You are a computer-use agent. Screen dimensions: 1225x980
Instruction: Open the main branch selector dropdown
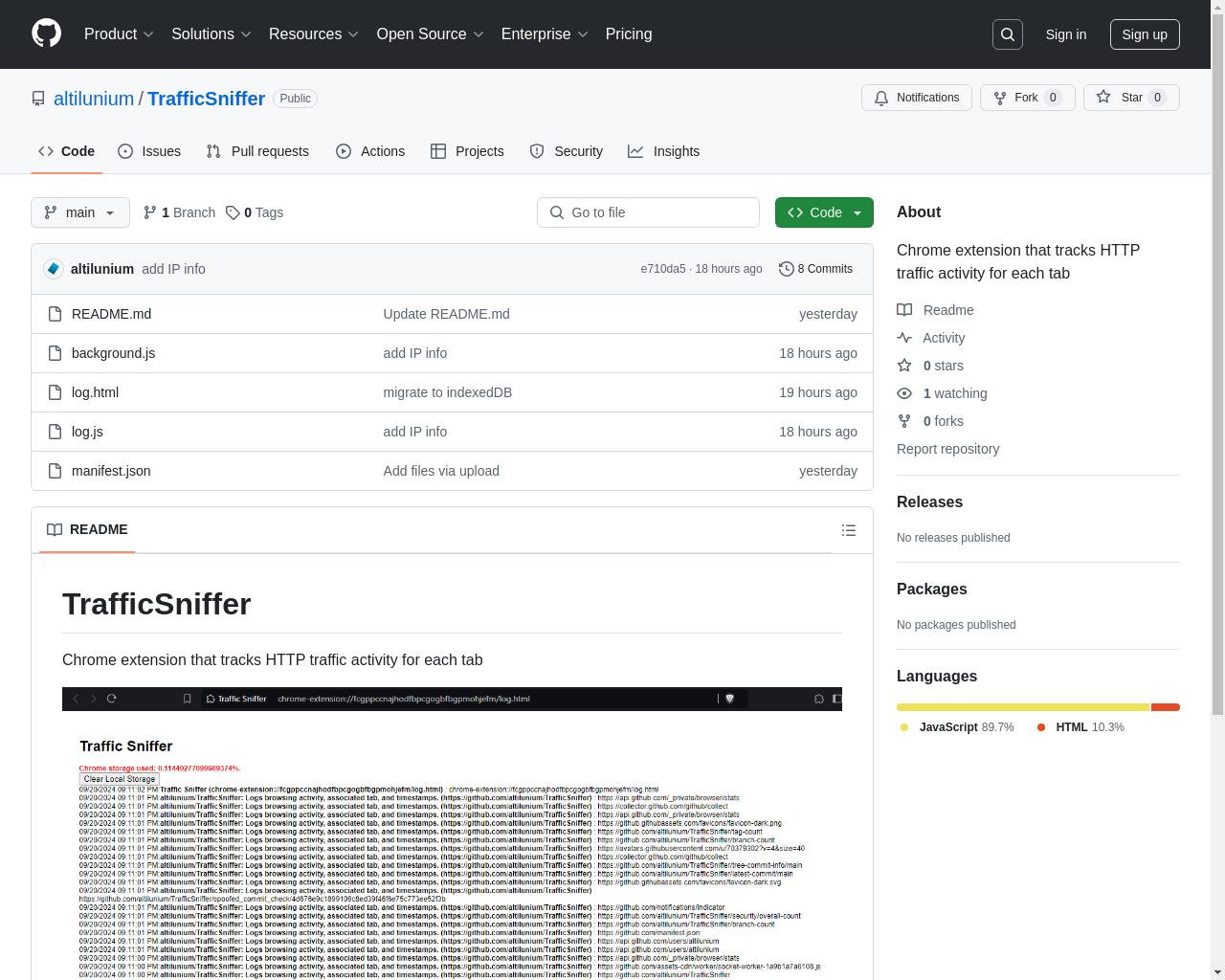[x=80, y=212]
